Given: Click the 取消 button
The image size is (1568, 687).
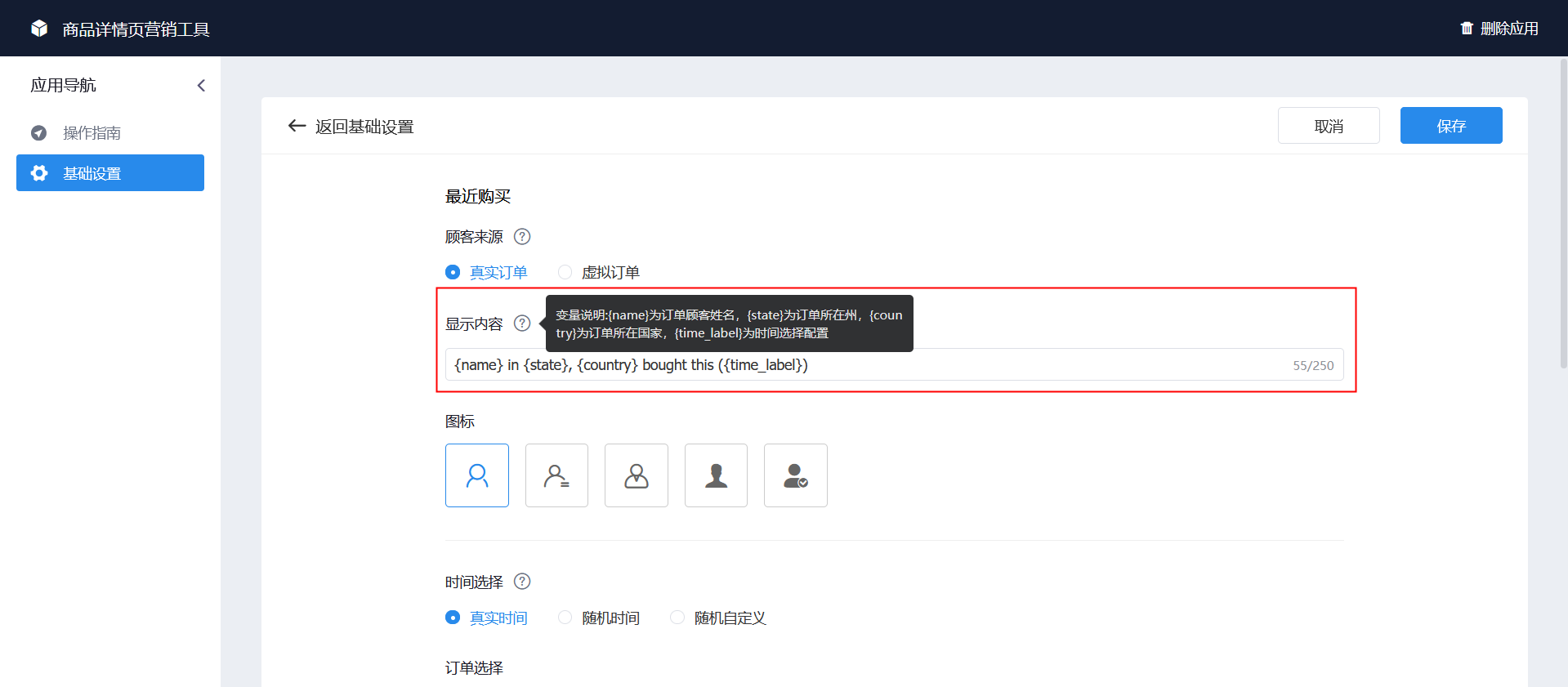Looking at the screenshot, I should [1329, 126].
